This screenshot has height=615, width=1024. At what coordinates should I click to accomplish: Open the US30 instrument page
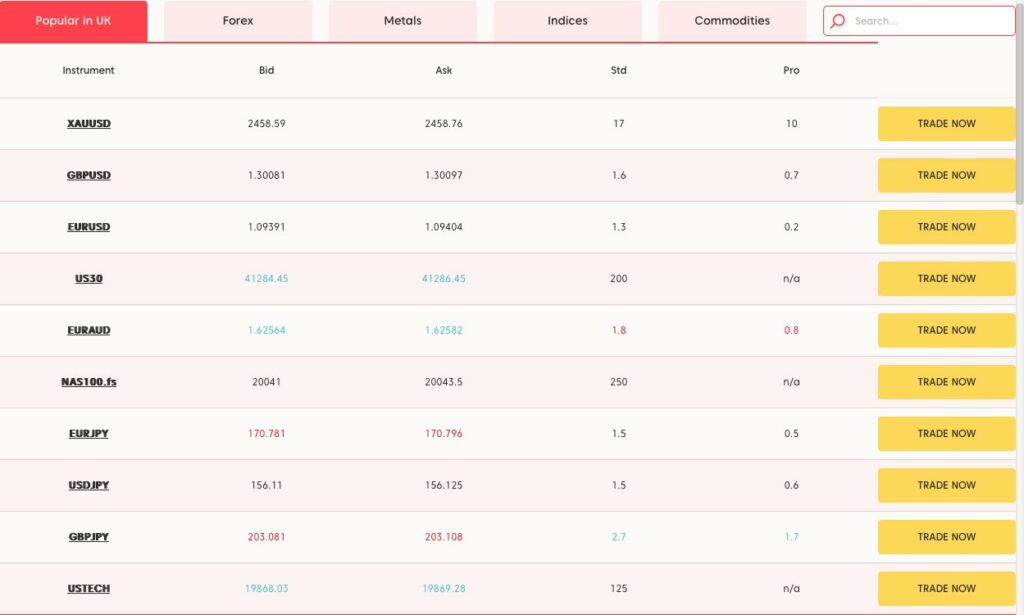88,278
